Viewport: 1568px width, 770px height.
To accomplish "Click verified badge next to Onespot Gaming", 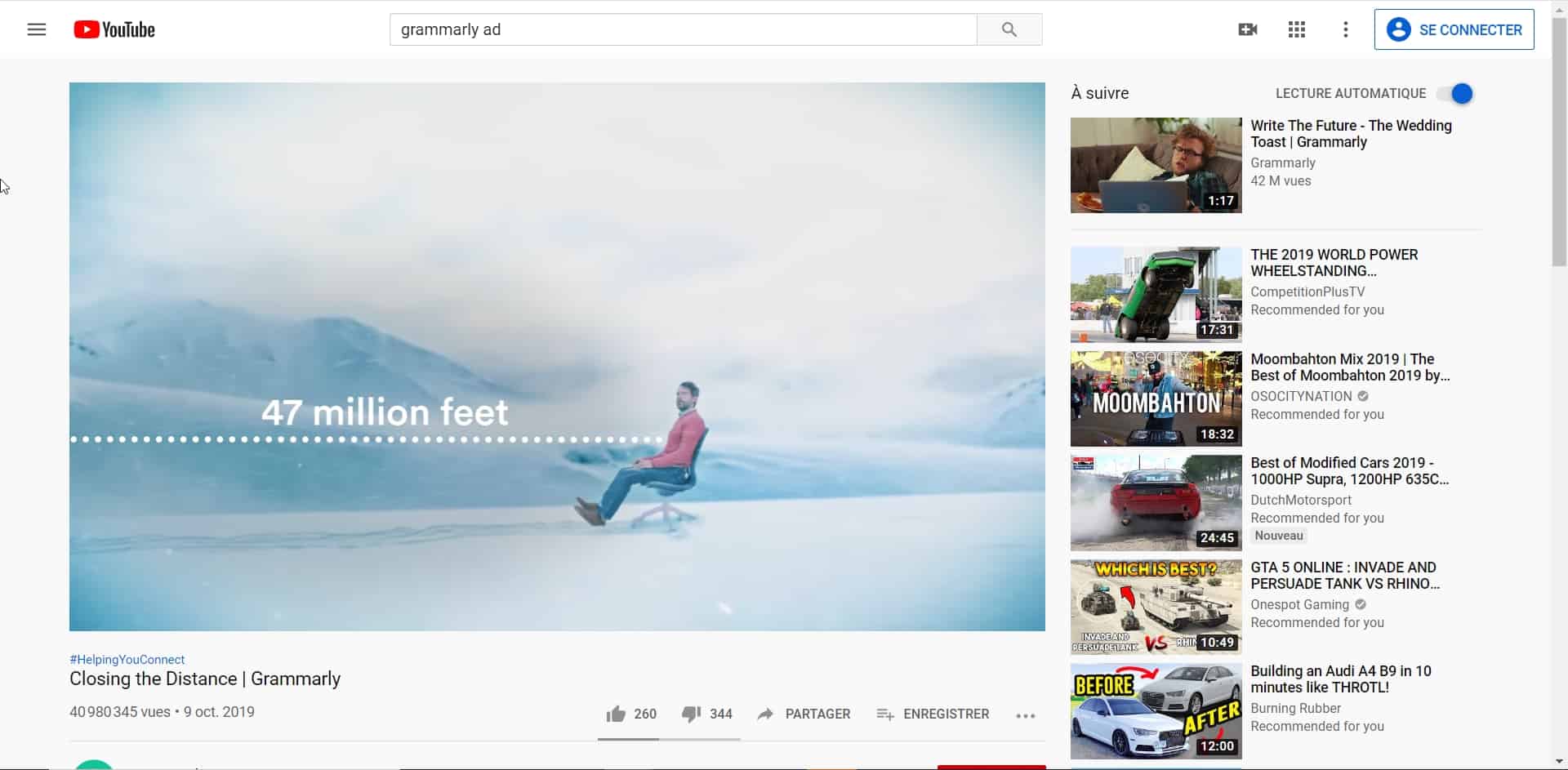I will [1361, 605].
